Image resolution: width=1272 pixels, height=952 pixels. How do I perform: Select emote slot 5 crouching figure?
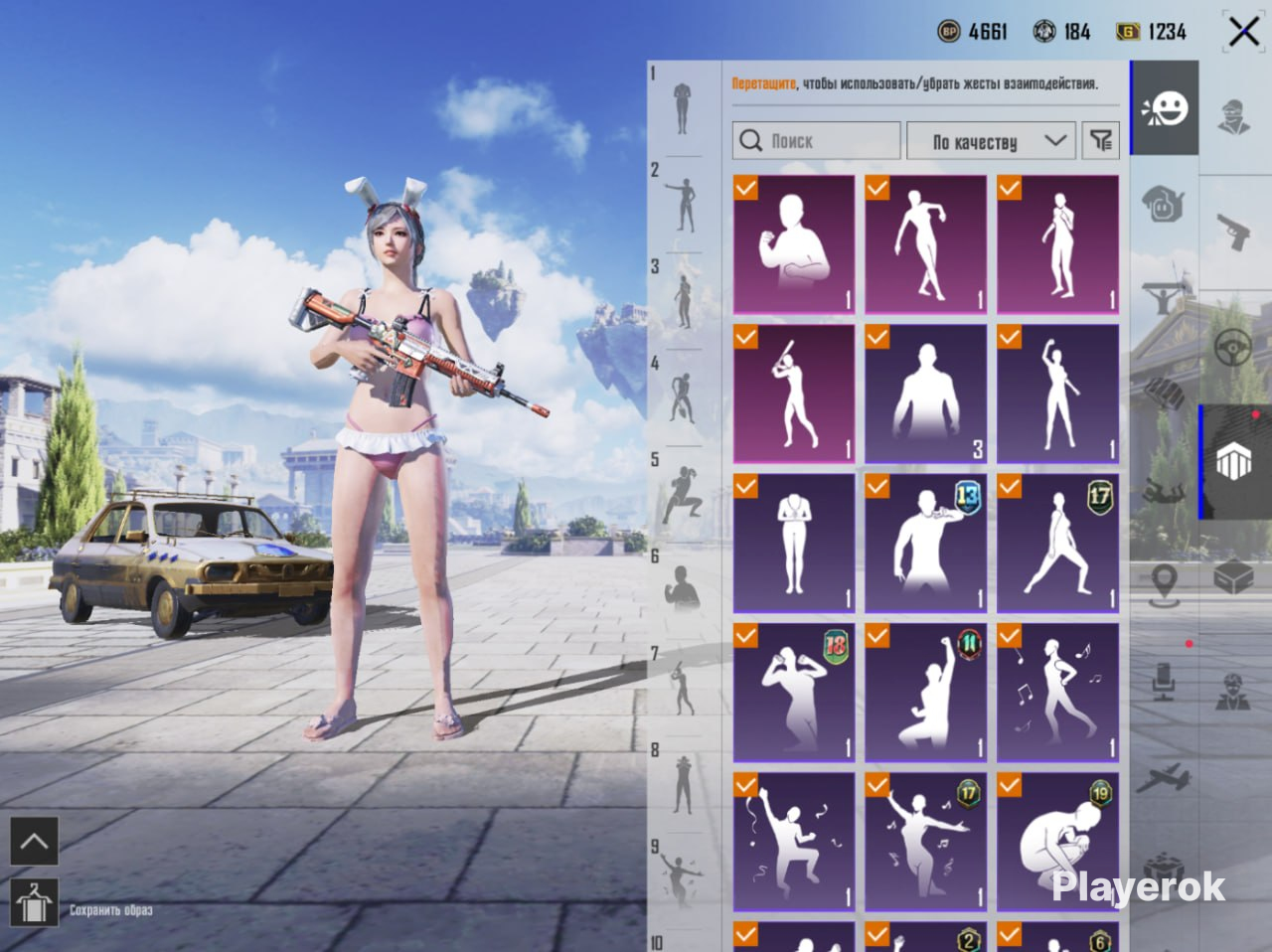point(682,494)
